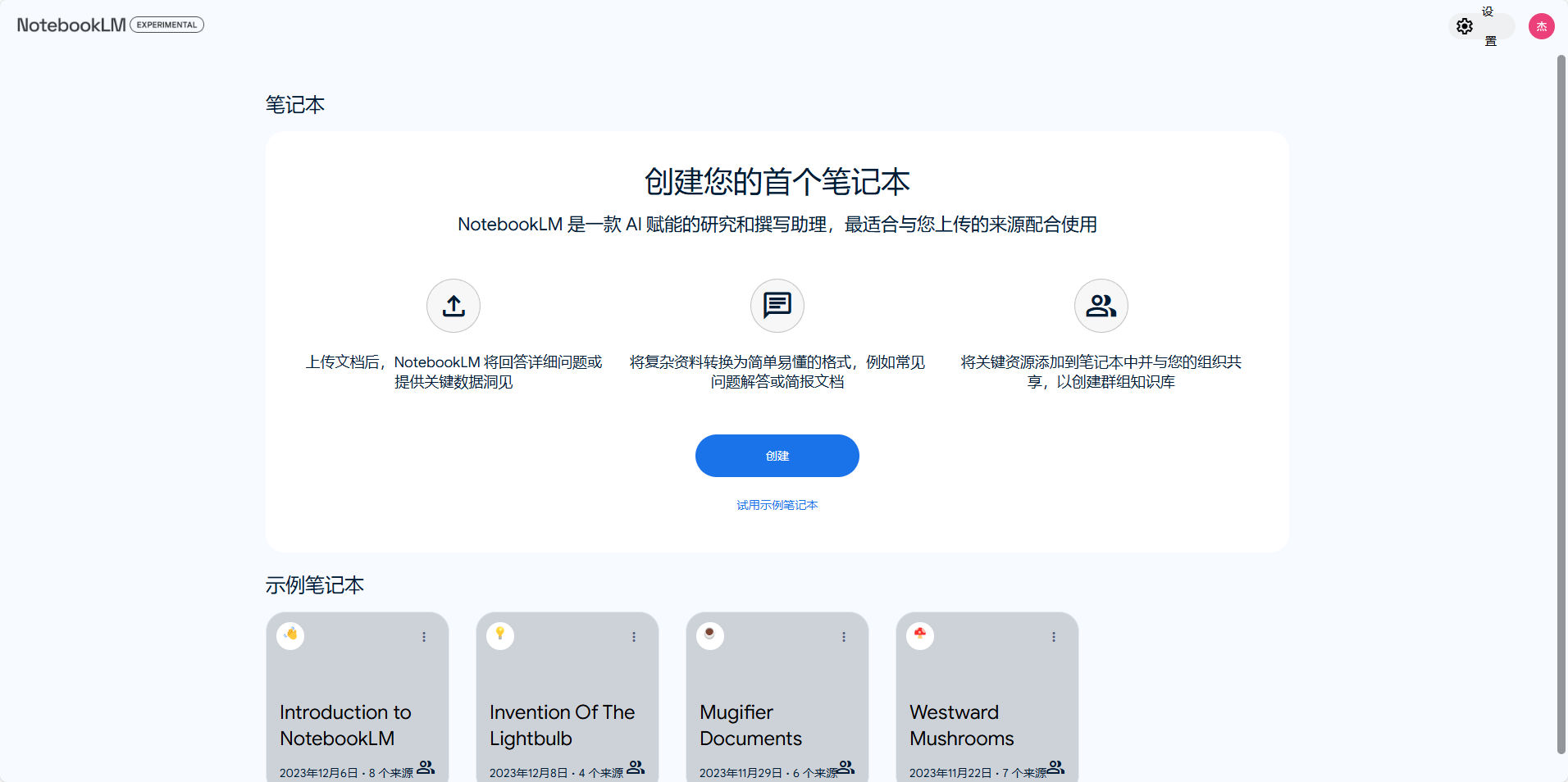Click date text 2023年11月22日 · 7 个来源
Screen dimensions: 1568x782
pos(978,773)
